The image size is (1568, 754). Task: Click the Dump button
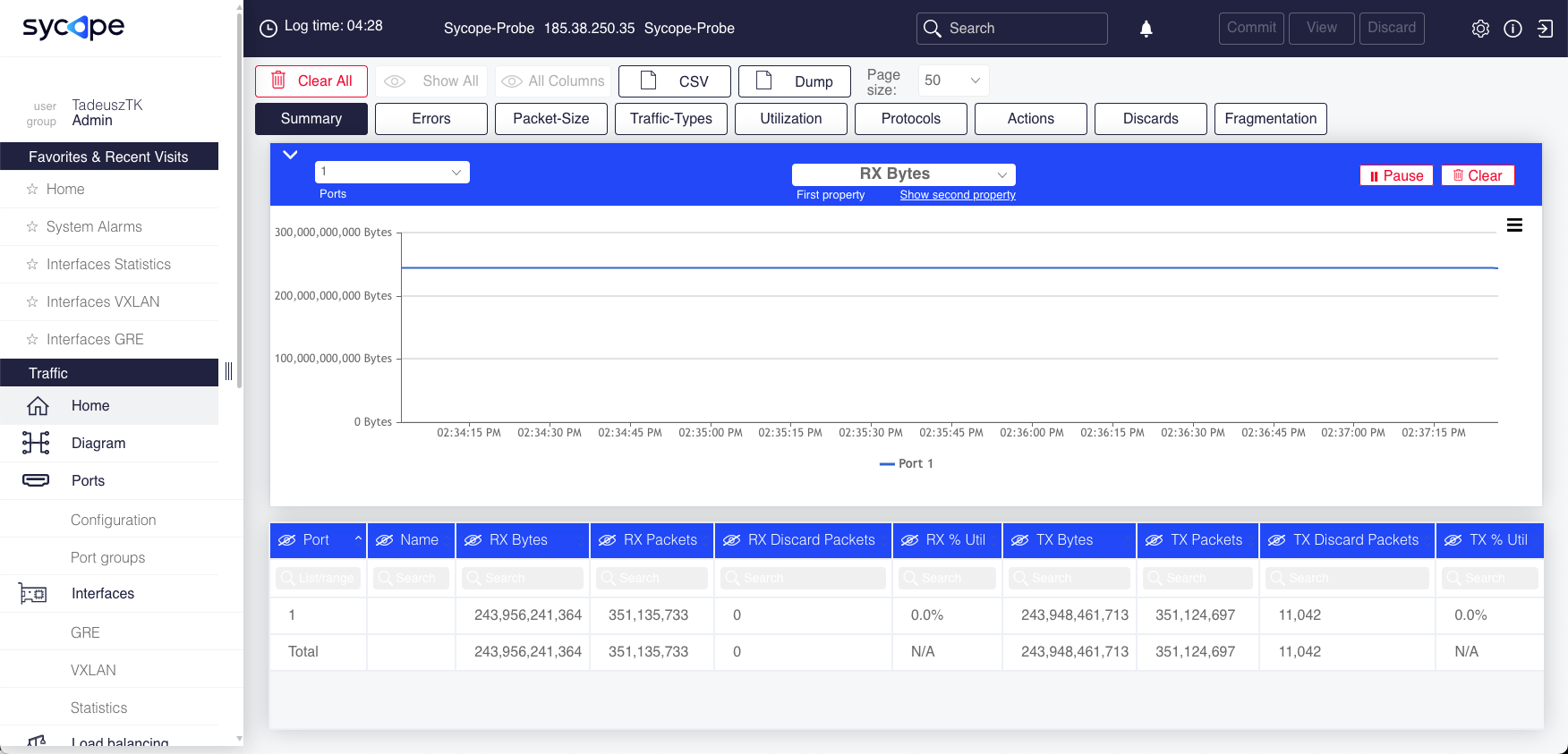click(x=795, y=81)
